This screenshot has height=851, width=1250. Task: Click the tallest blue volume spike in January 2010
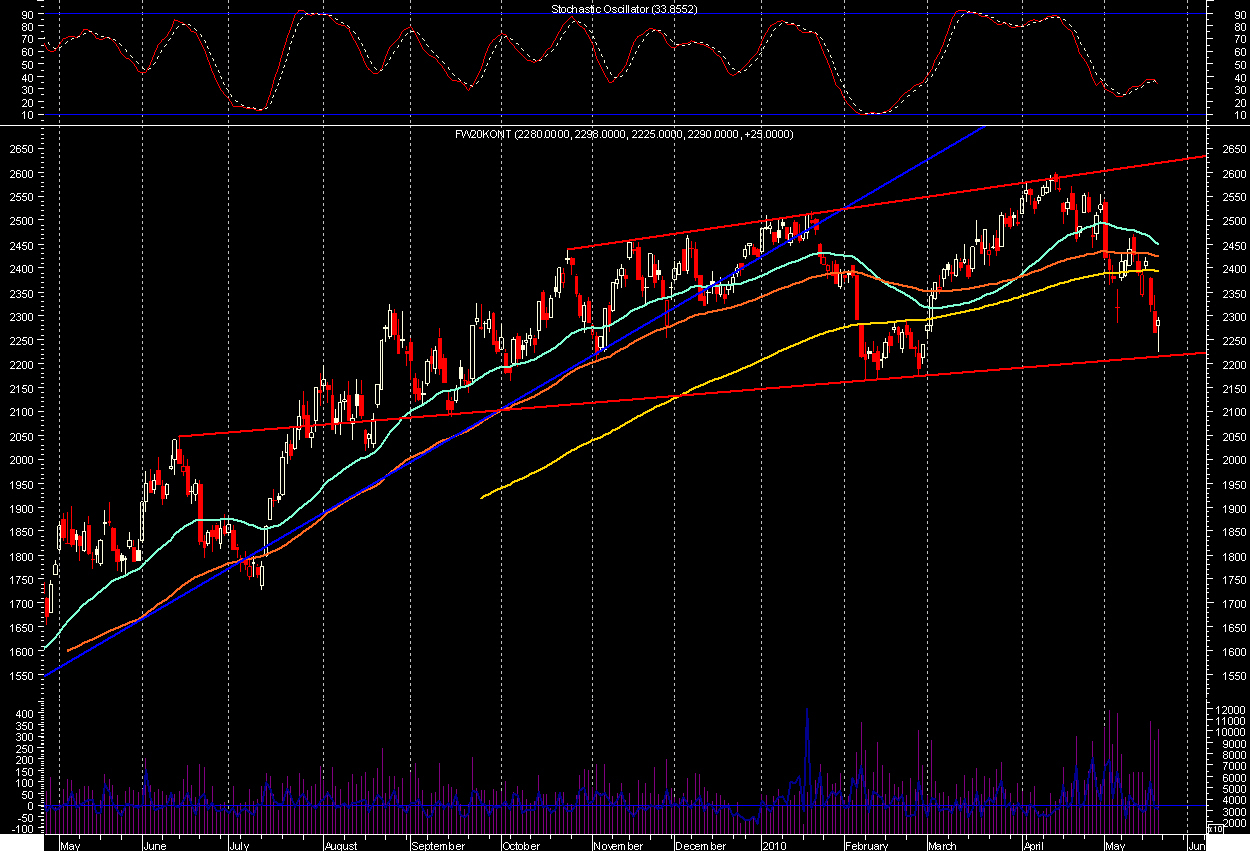click(x=806, y=730)
